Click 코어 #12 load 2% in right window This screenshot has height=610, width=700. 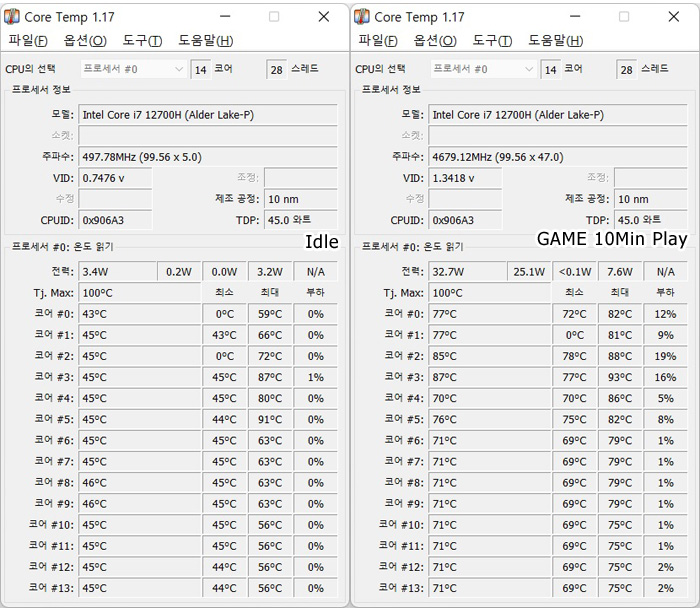pos(666,567)
